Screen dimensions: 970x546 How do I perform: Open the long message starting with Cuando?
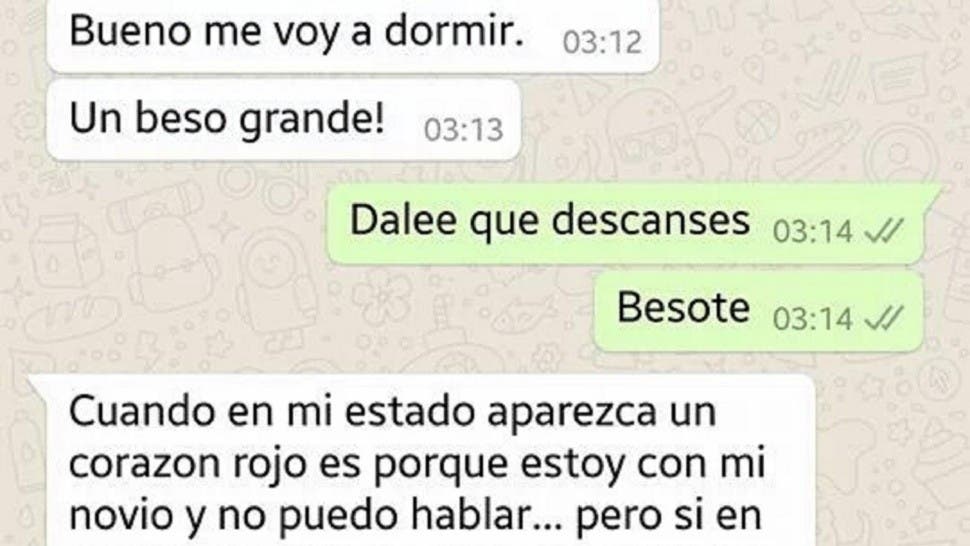(x=422, y=461)
